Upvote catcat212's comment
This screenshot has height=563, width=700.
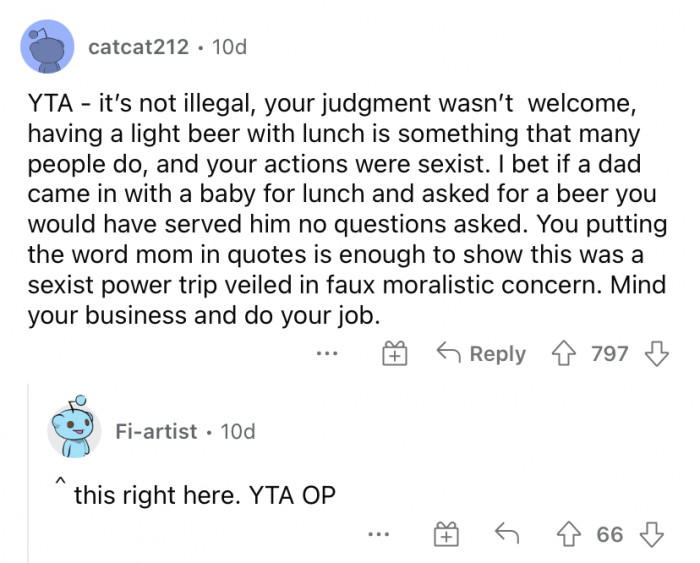565,353
